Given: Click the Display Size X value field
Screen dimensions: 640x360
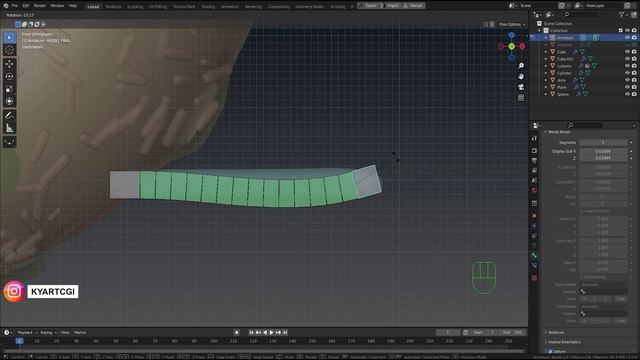Looking at the screenshot, I should (603, 151).
